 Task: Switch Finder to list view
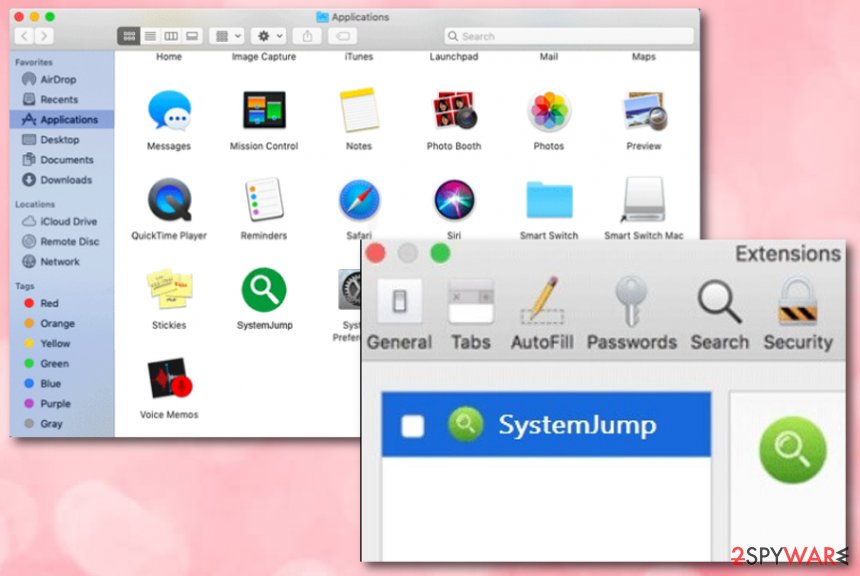150,36
